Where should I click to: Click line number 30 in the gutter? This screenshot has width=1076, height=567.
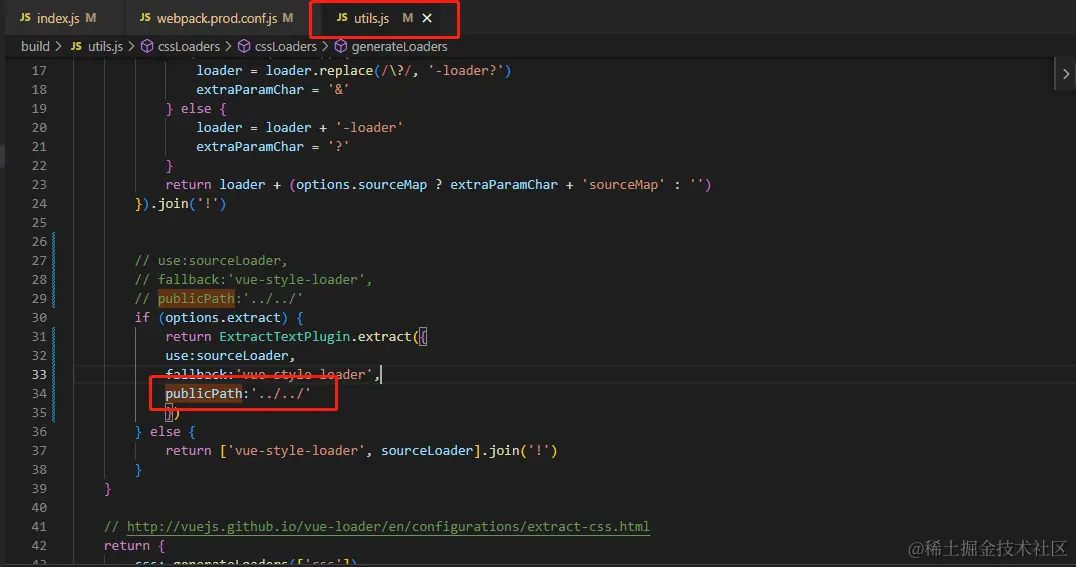[x=39, y=318]
